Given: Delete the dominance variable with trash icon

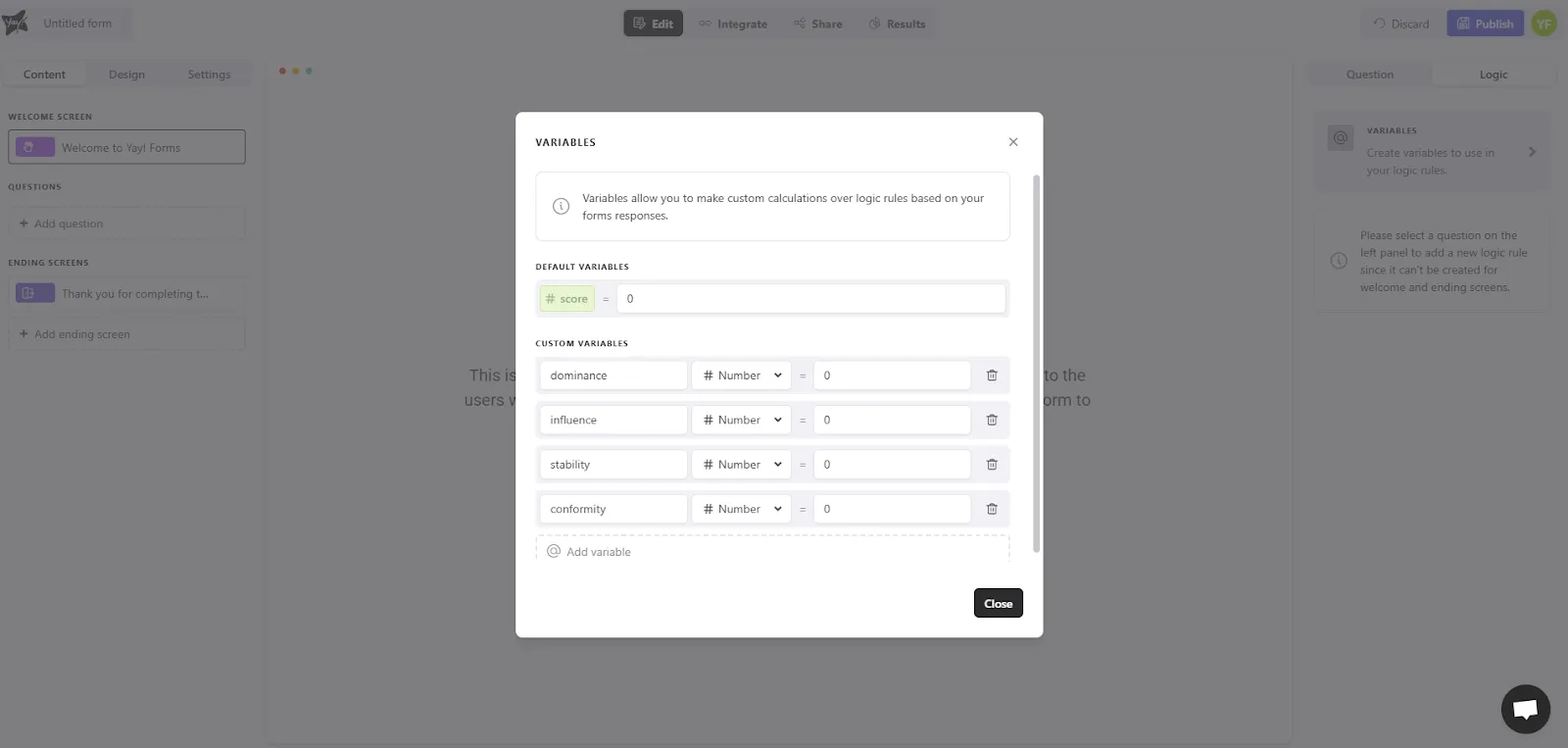Looking at the screenshot, I should [x=992, y=375].
